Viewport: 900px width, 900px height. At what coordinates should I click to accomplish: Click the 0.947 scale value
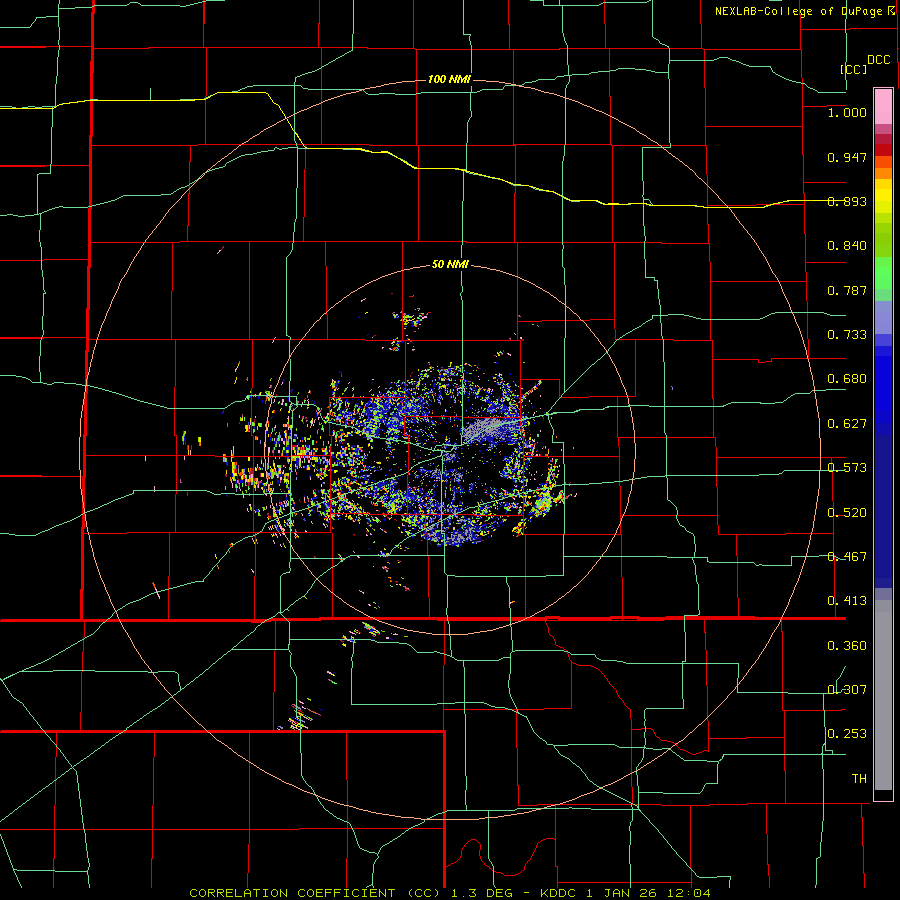click(x=847, y=157)
